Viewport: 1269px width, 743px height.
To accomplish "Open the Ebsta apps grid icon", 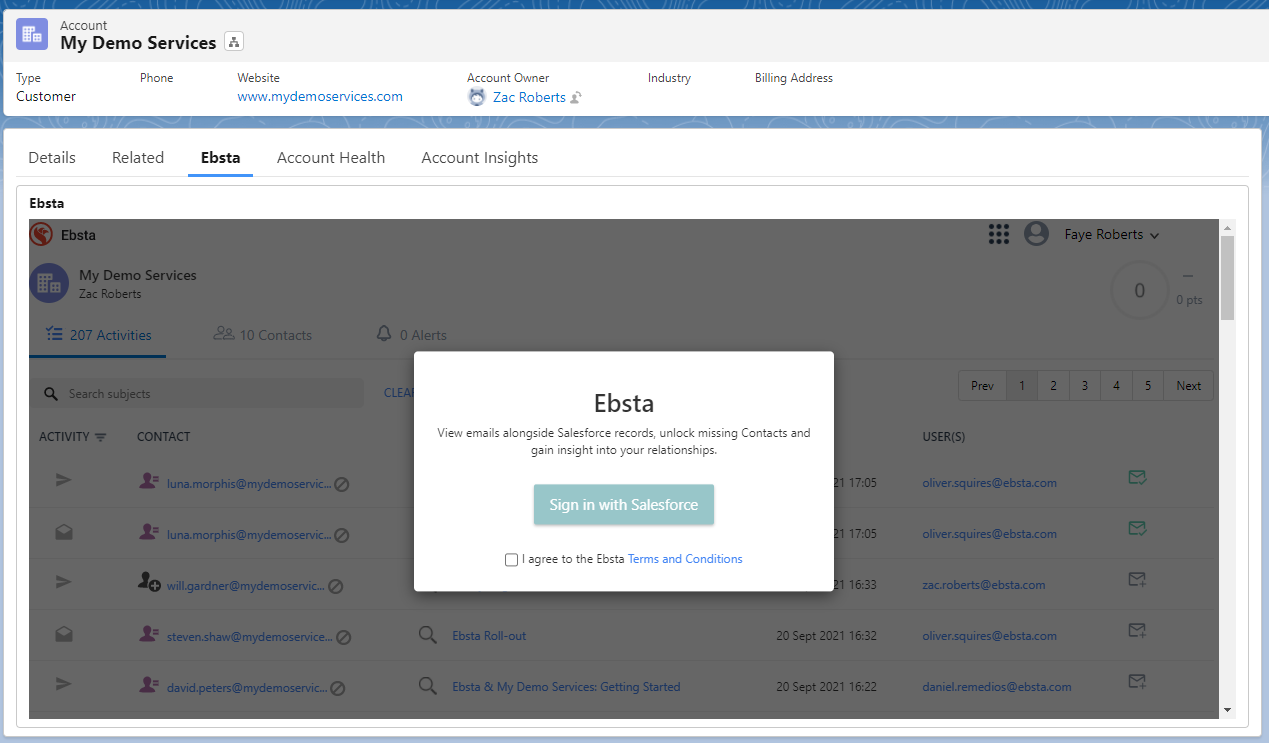I will [x=998, y=234].
